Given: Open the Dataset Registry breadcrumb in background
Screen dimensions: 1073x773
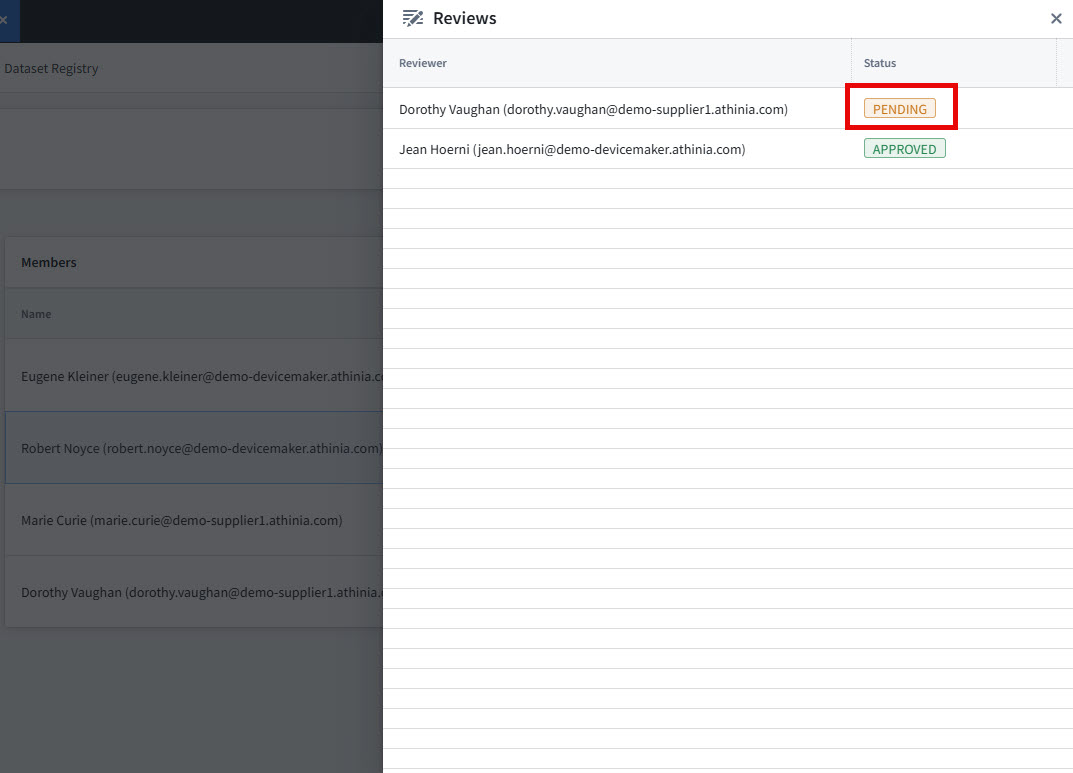Looking at the screenshot, I should tap(51, 68).
